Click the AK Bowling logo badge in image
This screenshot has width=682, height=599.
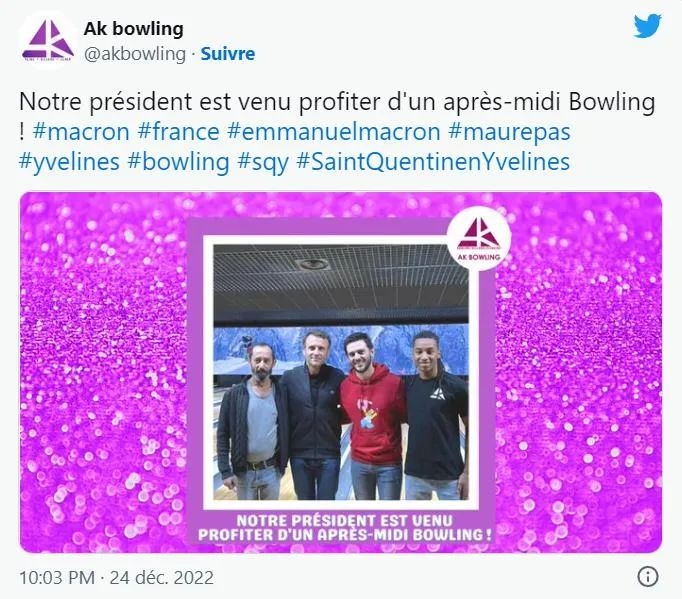point(479,238)
